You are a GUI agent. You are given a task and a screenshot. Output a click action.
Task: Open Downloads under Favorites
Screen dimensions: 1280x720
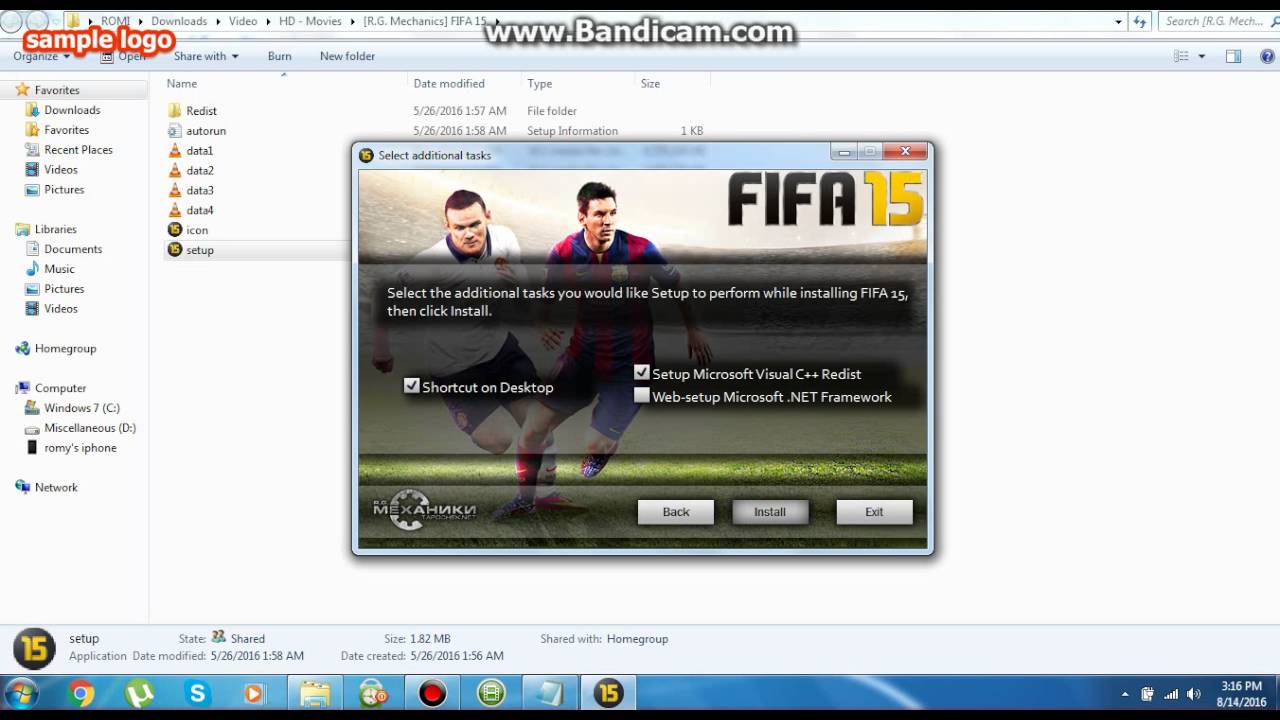coord(72,110)
